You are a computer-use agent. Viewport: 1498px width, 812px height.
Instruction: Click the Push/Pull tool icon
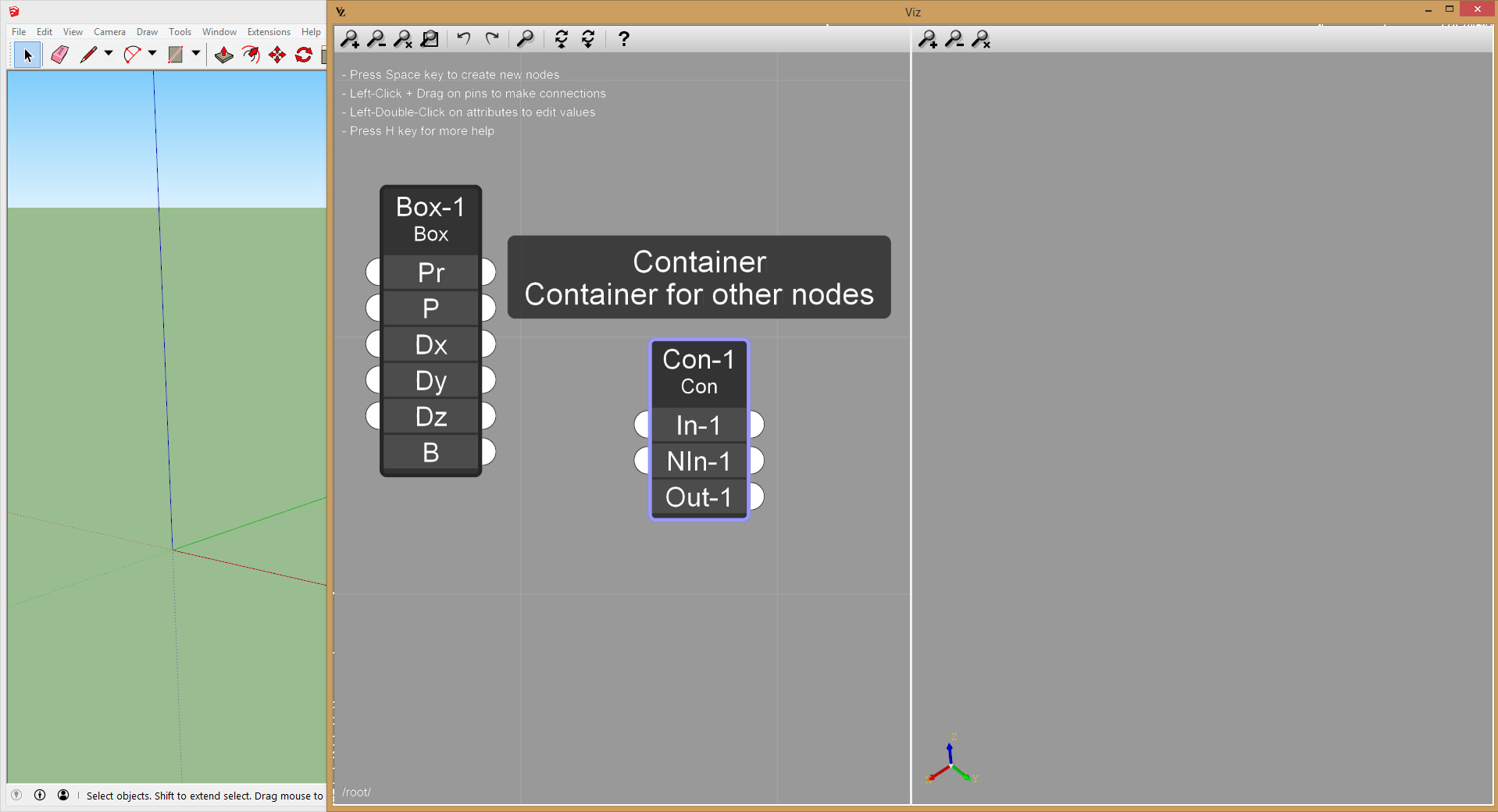point(224,55)
